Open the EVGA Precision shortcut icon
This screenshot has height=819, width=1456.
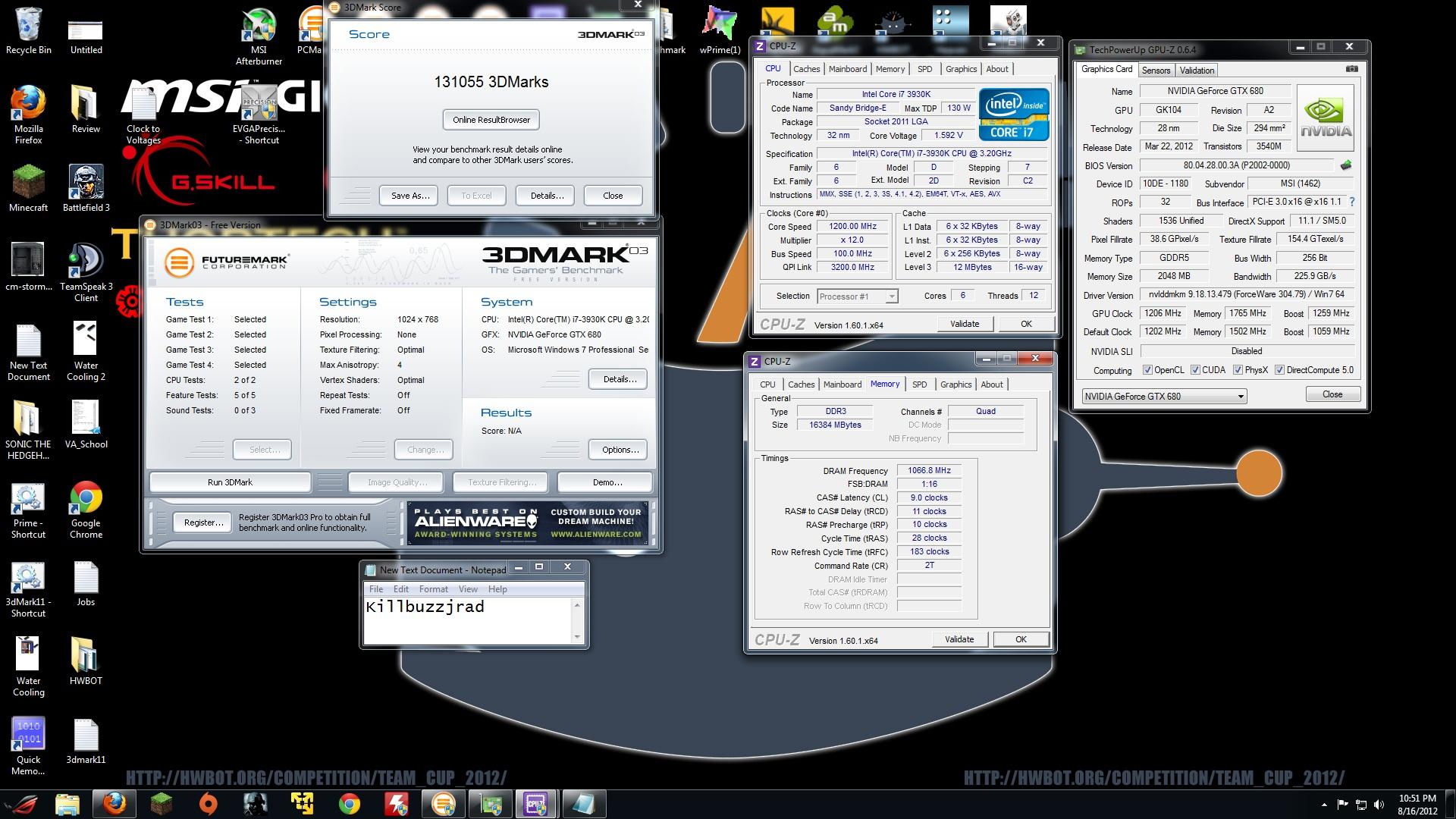(259, 114)
